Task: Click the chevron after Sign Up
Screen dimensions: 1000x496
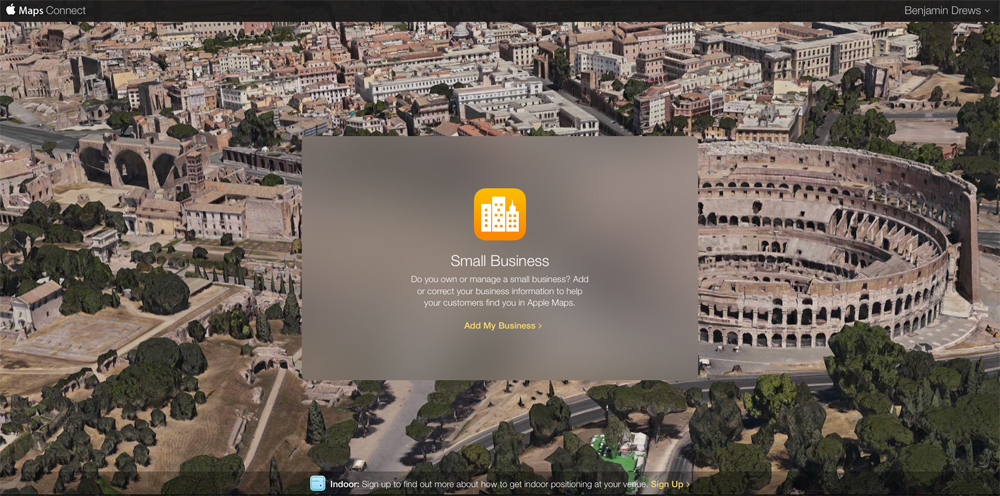Action: [x=688, y=484]
